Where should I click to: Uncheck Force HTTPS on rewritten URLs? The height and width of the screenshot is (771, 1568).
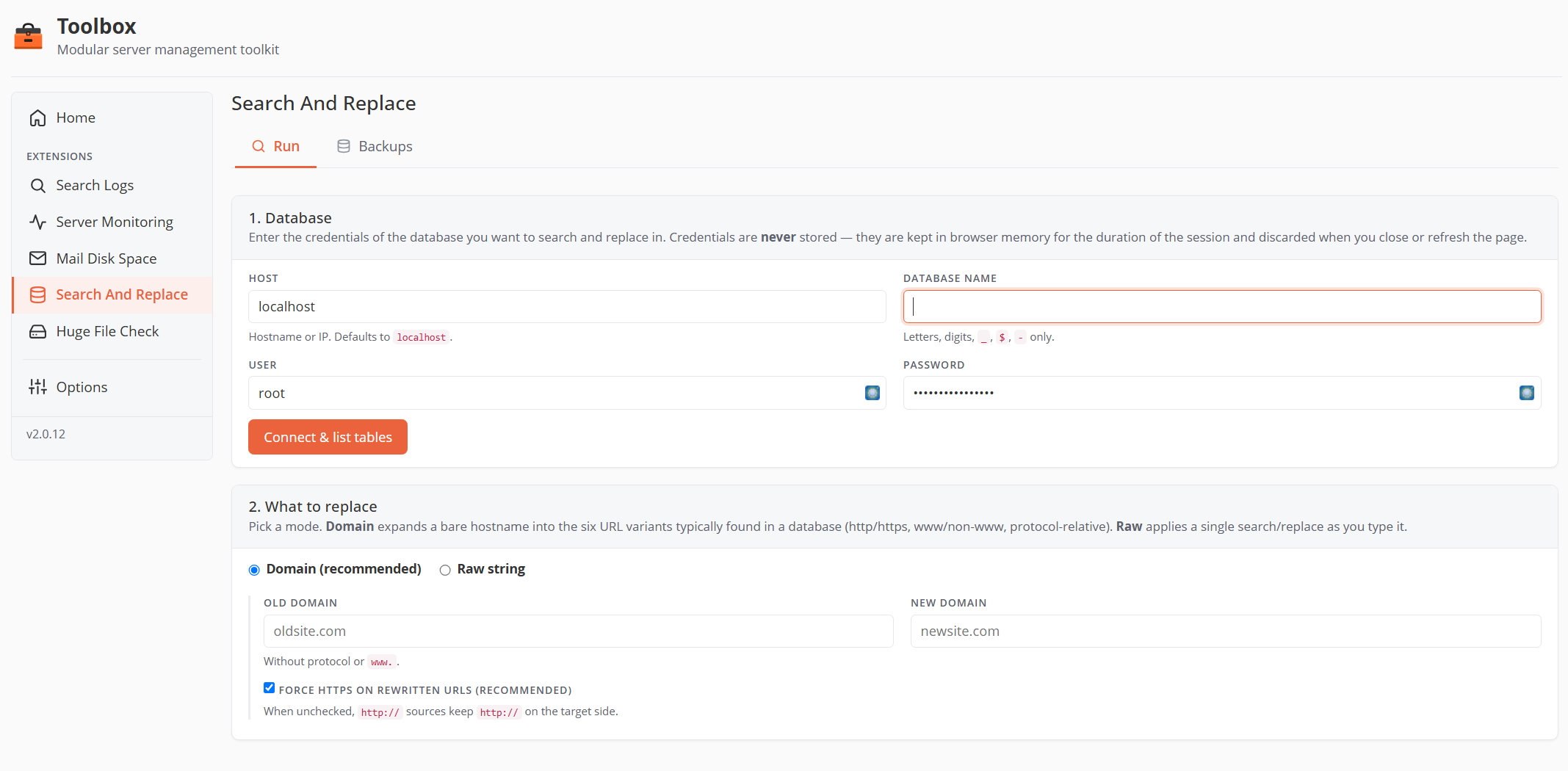pyautogui.click(x=269, y=688)
